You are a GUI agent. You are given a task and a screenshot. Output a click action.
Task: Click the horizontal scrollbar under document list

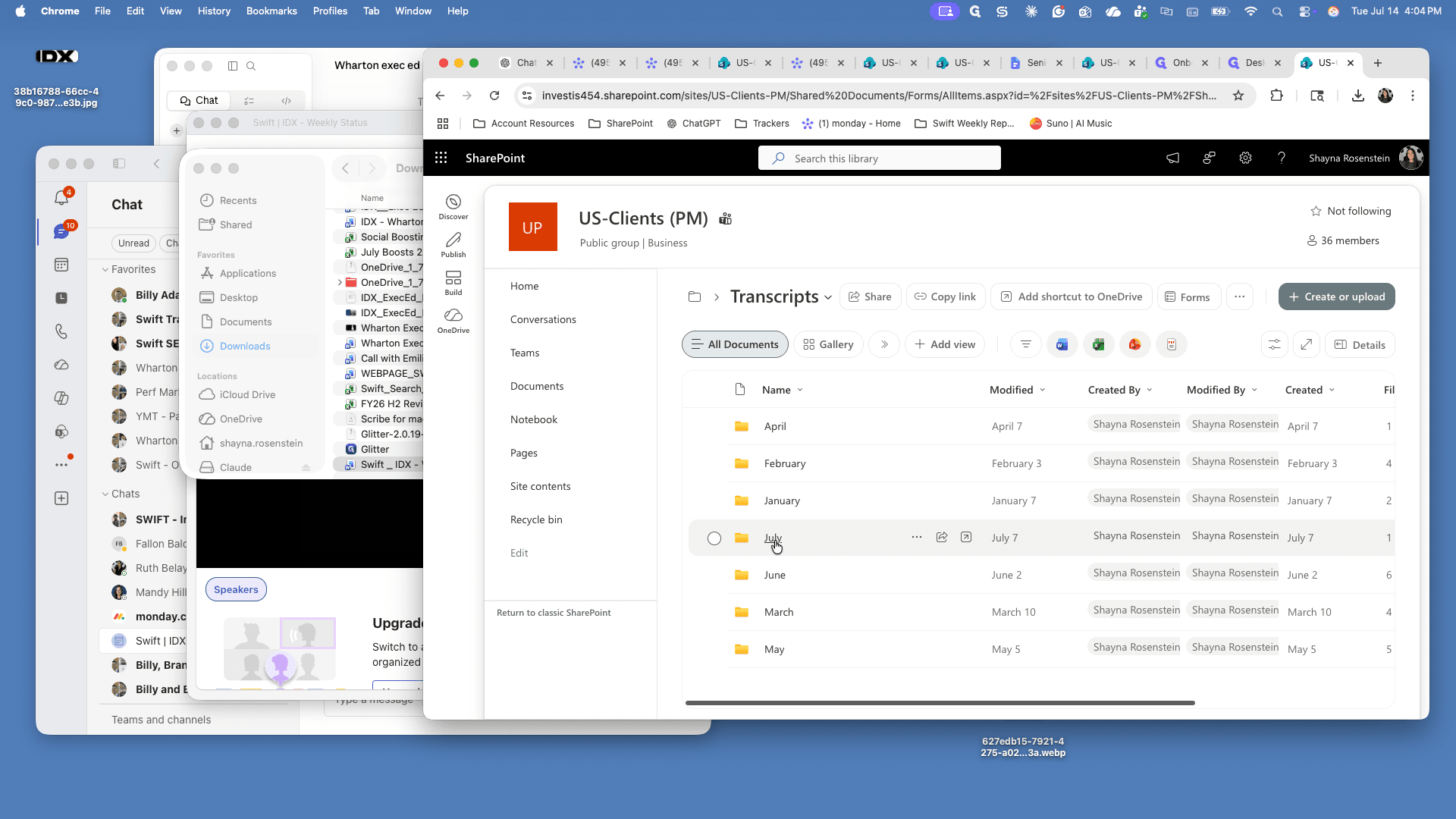[x=940, y=703]
